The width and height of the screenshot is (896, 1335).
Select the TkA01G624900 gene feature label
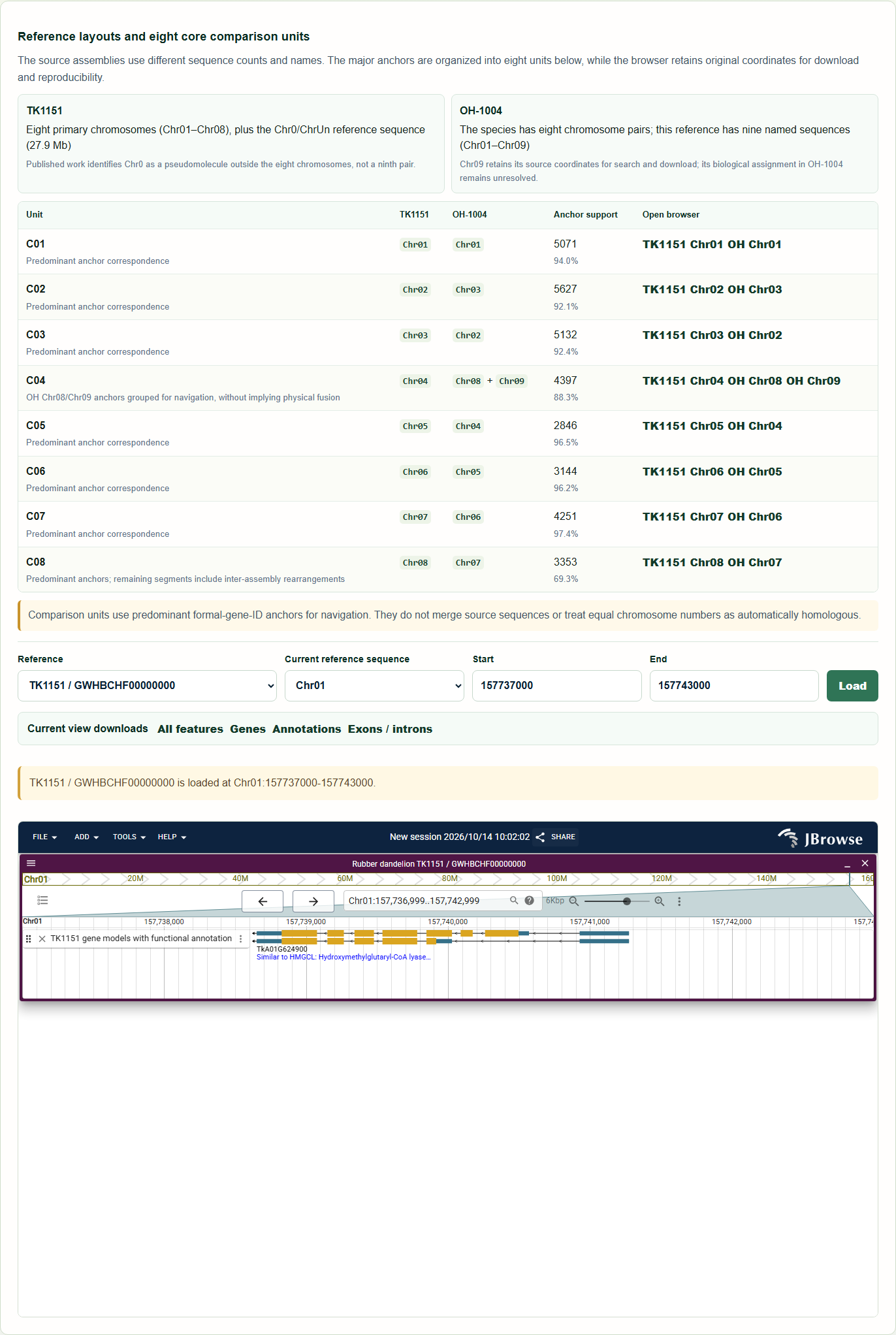click(281, 949)
